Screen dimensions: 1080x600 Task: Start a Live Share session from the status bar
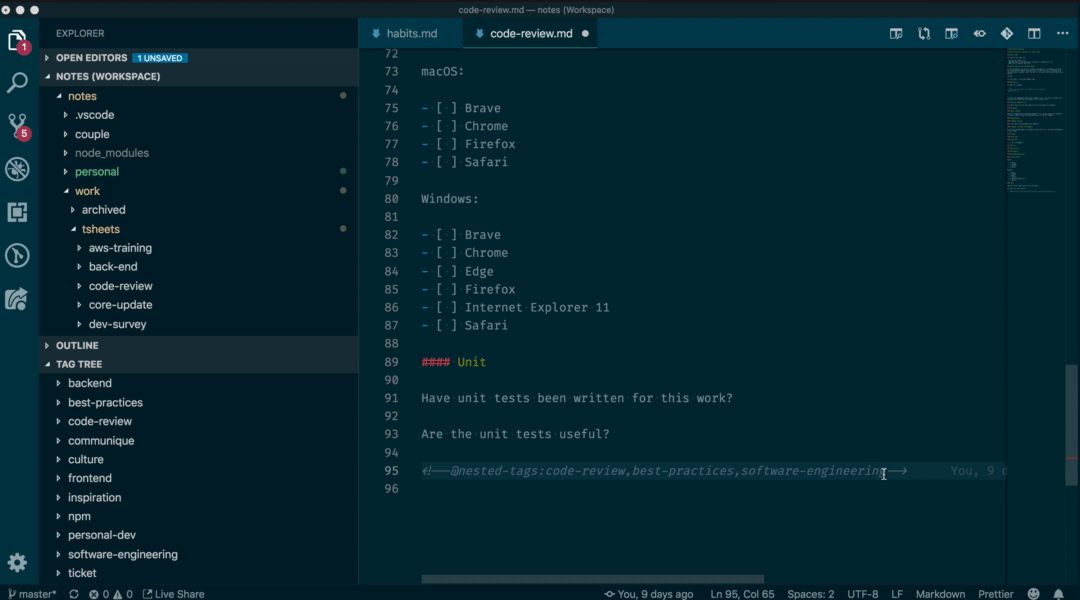174,593
